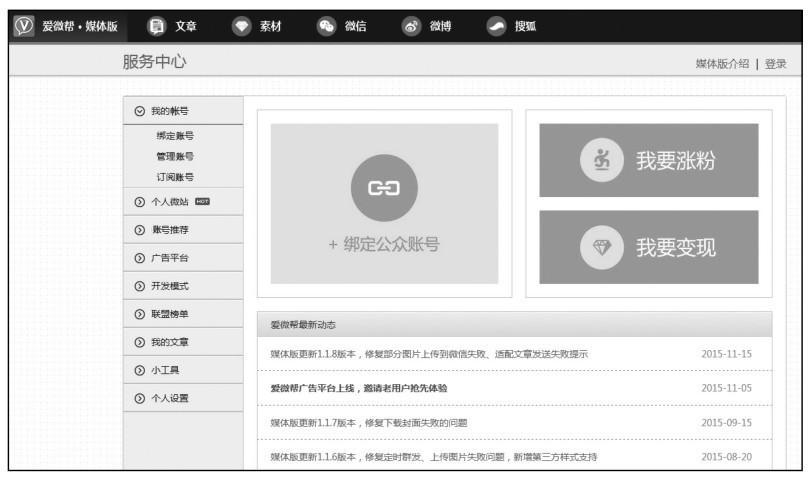Click the 微博 icon in top bar

(x=411, y=26)
